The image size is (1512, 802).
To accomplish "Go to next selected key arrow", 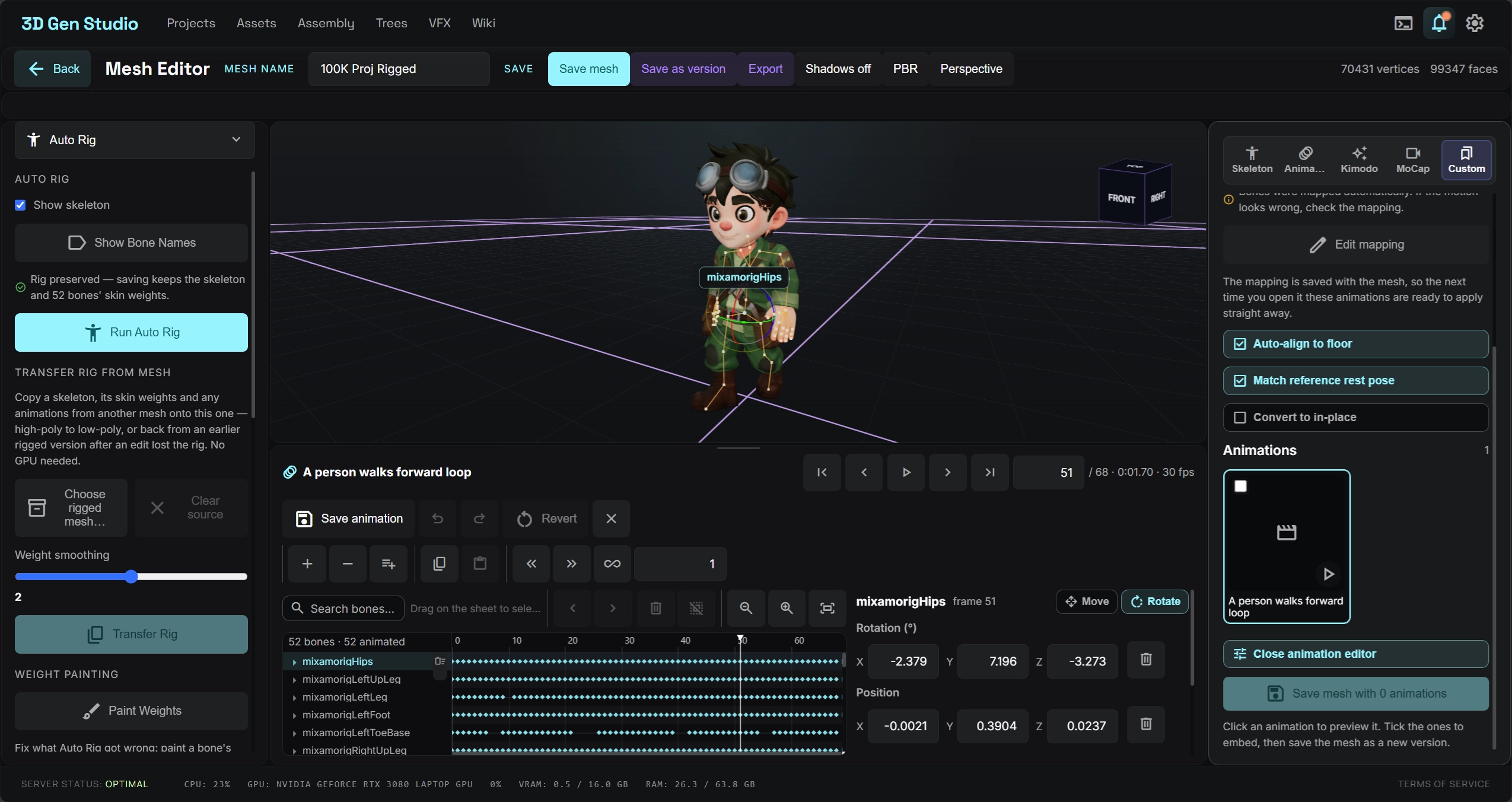I will click(613, 608).
